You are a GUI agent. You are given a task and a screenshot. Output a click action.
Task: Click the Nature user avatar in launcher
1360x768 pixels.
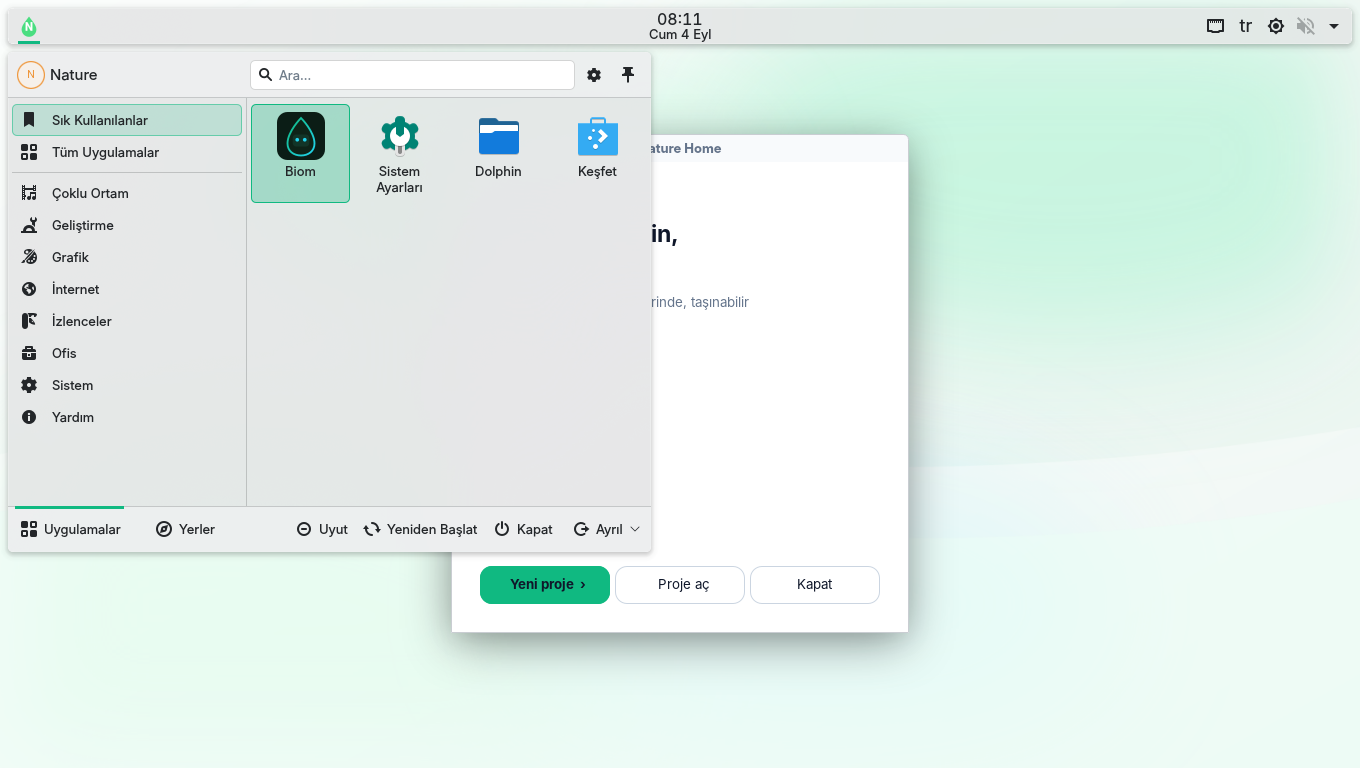31,75
